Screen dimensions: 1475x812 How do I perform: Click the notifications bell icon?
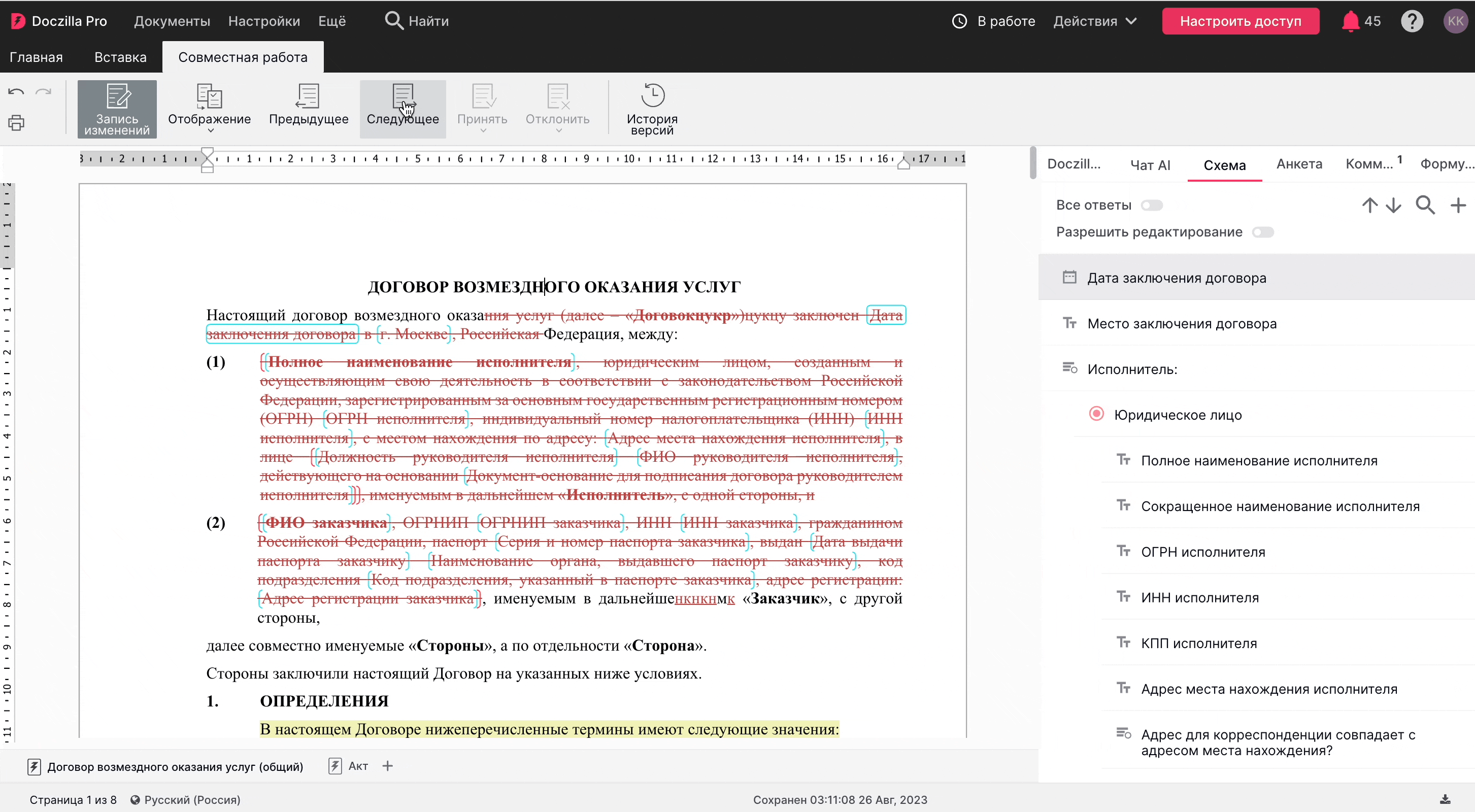point(1350,21)
